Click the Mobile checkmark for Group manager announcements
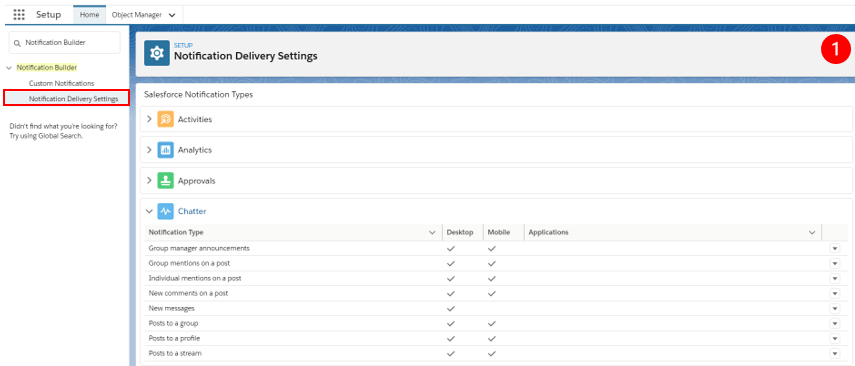The image size is (855, 366). [x=492, y=248]
